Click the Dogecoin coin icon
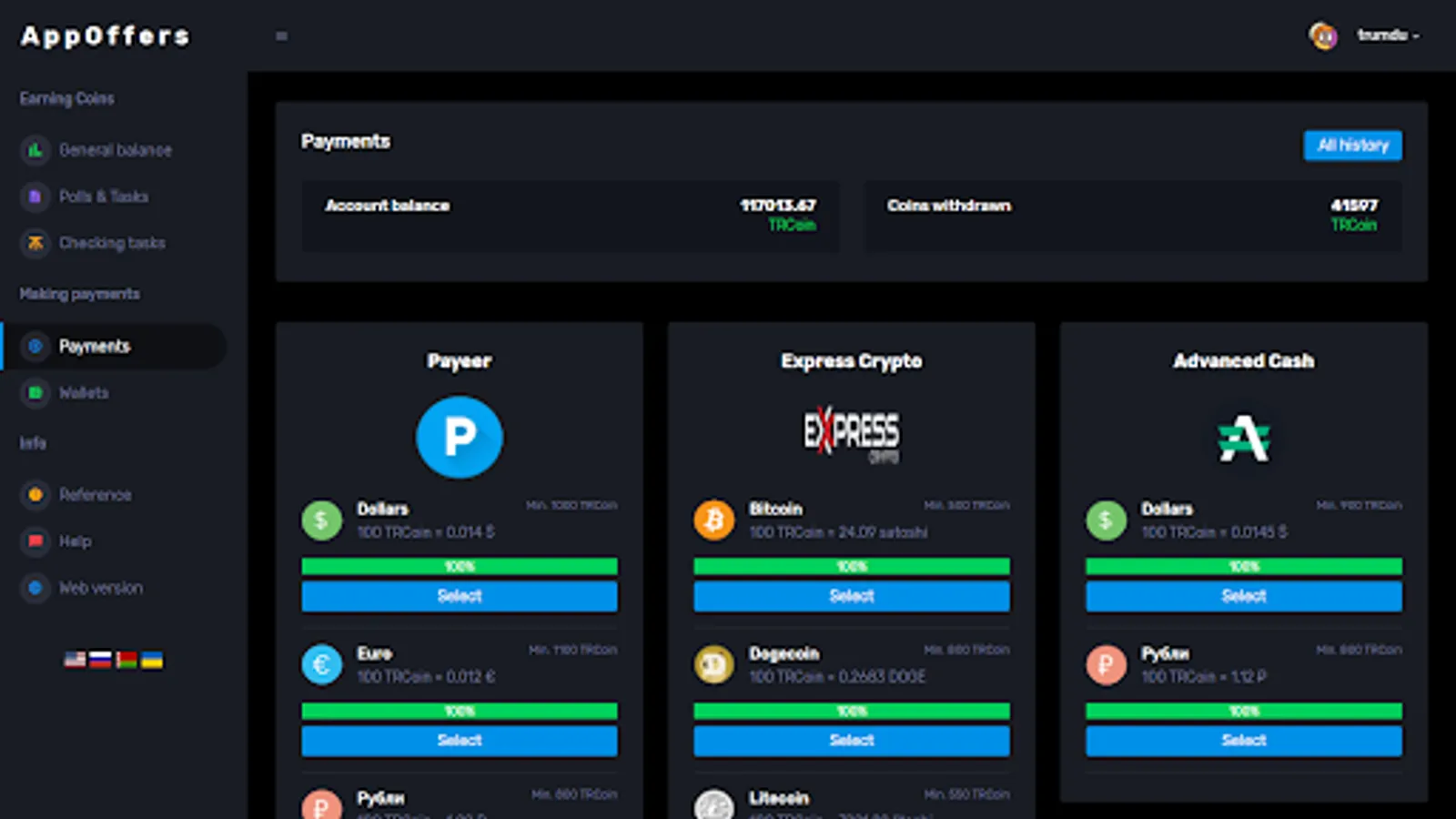The width and height of the screenshot is (1456, 819). pyautogui.click(x=714, y=665)
